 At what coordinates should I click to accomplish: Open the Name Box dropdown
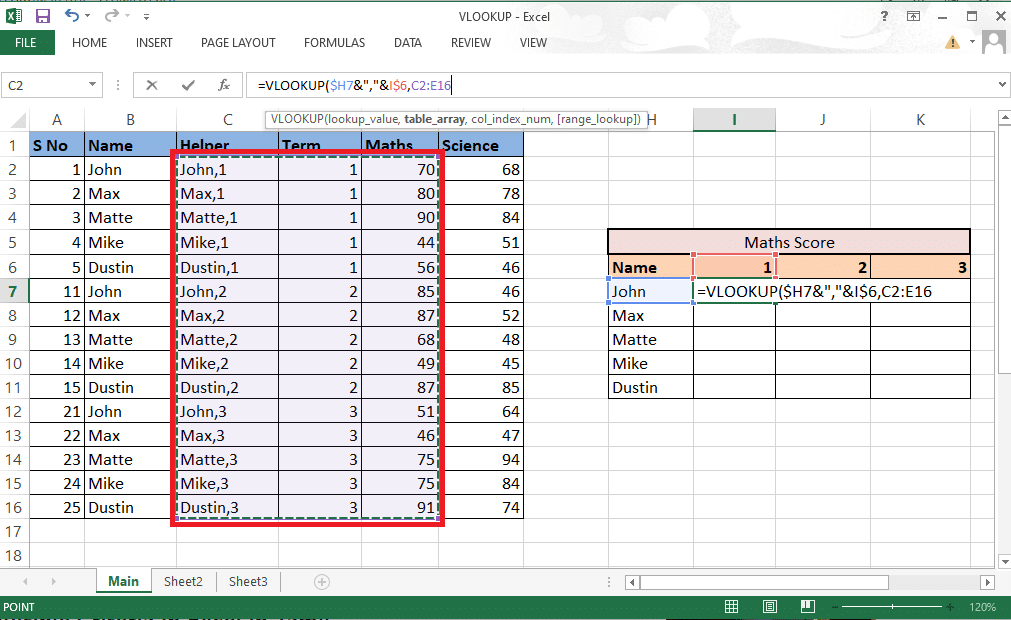[x=95, y=84]
